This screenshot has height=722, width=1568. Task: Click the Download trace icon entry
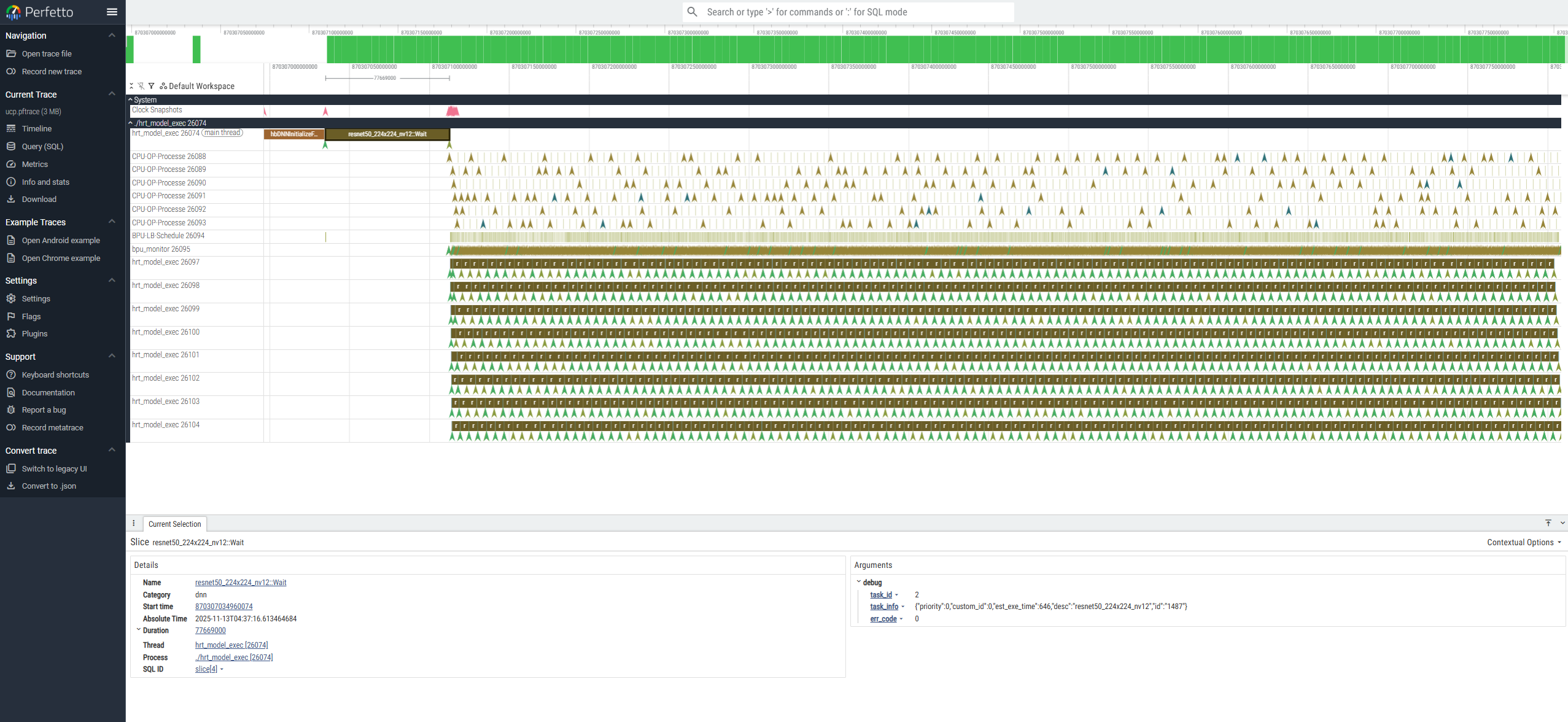(x=39, y=199)
